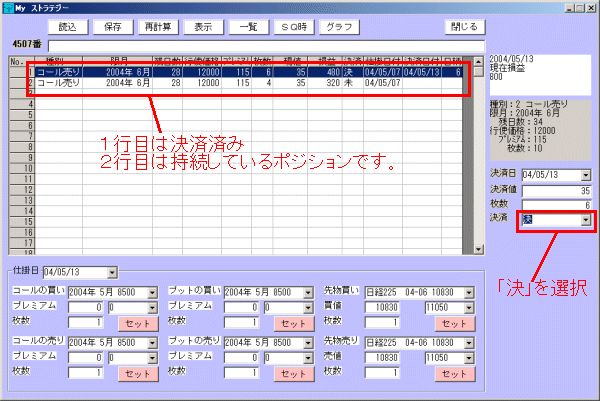Click the コールの買い 枚数 field

coord(86,322)
